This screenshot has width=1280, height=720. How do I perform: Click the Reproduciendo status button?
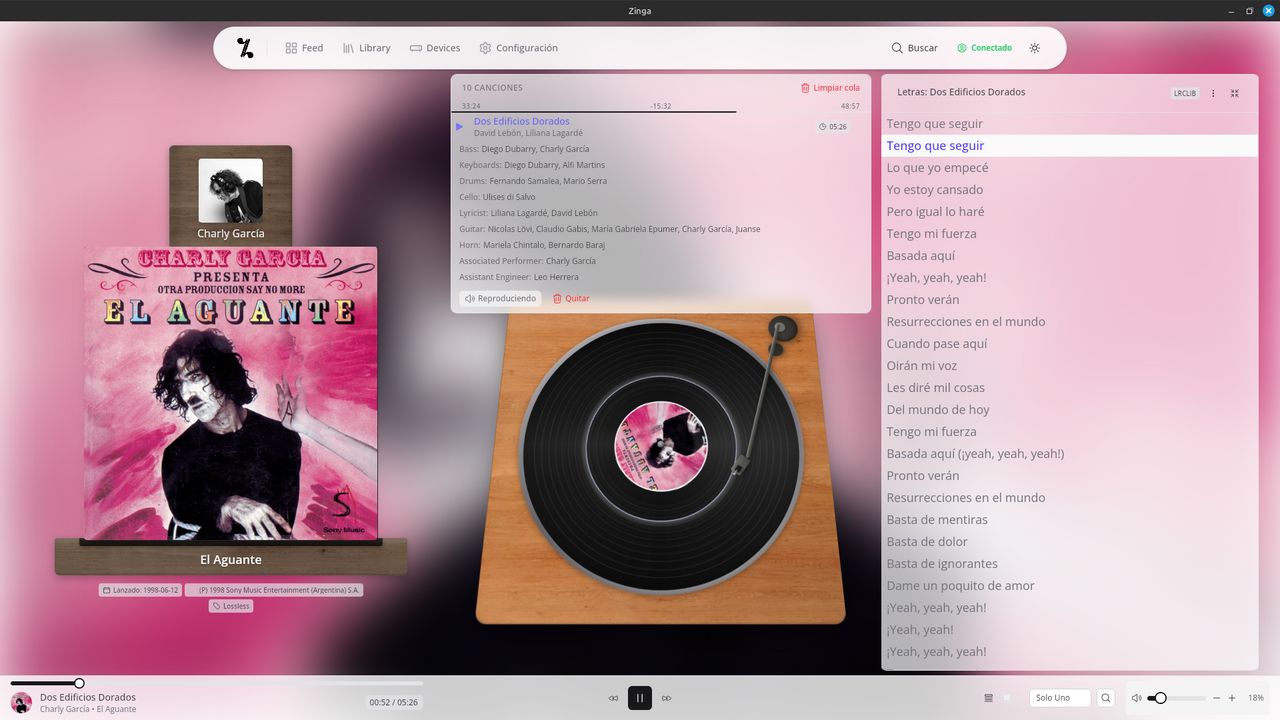(501, 298)
